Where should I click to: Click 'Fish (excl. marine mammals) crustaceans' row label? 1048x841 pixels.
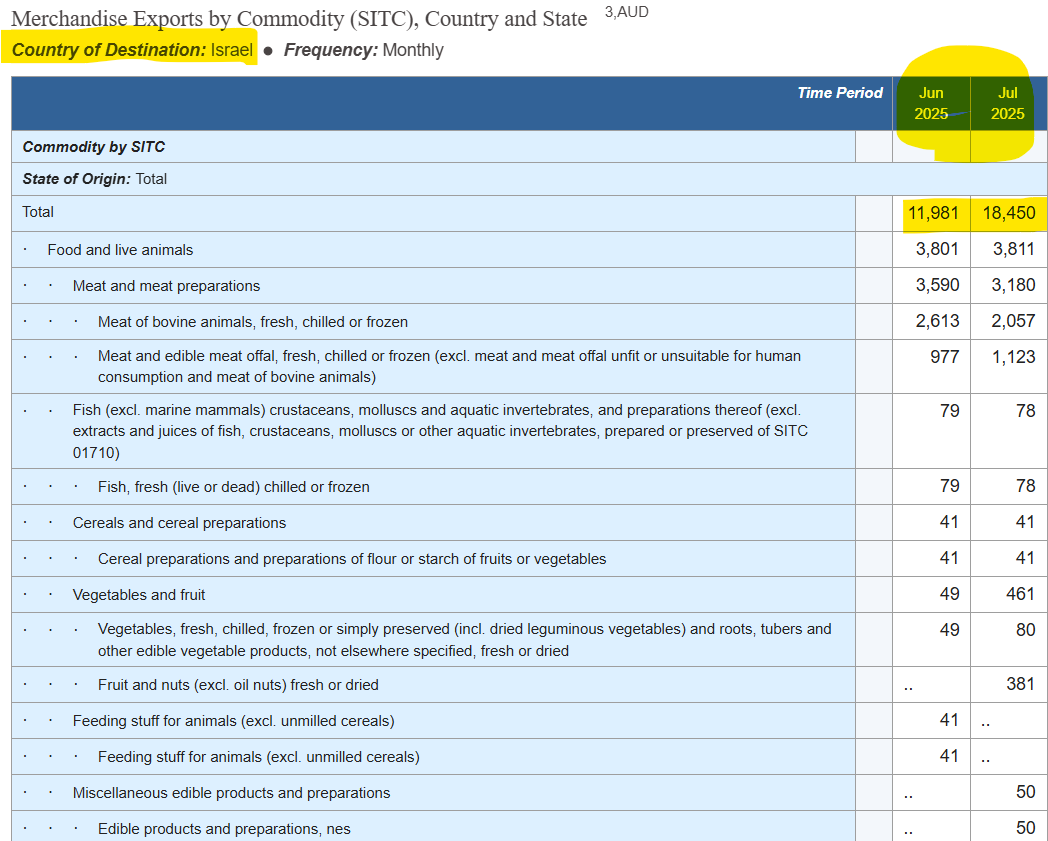(440, 431)
